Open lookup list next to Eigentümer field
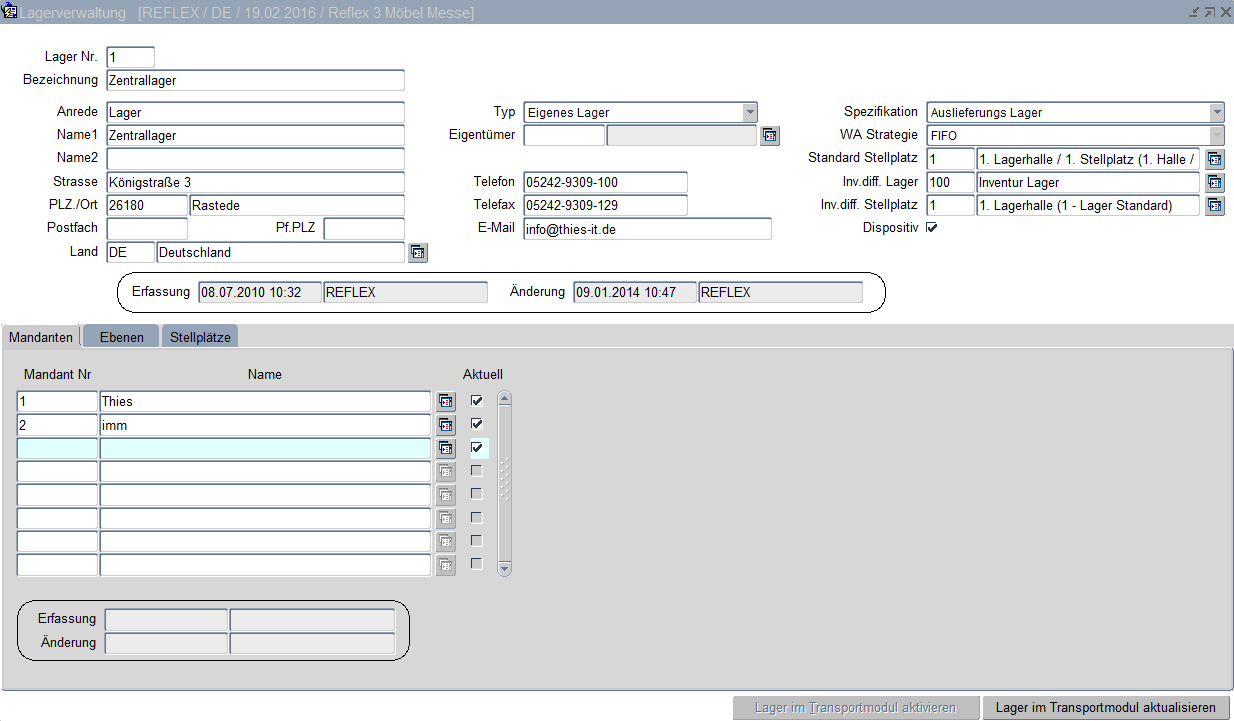Image resolution: width=1234 pixels, height=721 pixels. click(769, 136)
